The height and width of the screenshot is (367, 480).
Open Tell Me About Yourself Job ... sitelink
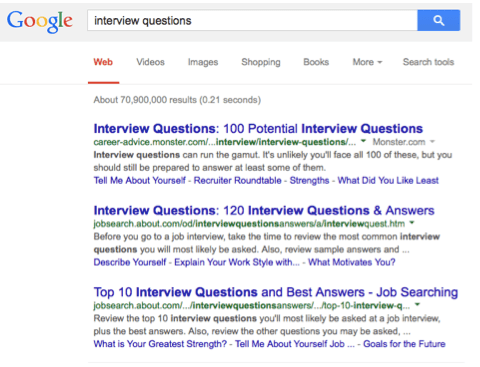(x=295, y=344)
